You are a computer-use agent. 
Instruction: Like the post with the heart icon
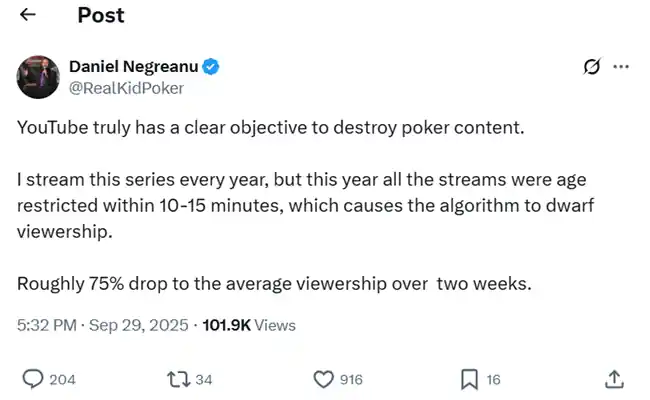coord(323,379)
